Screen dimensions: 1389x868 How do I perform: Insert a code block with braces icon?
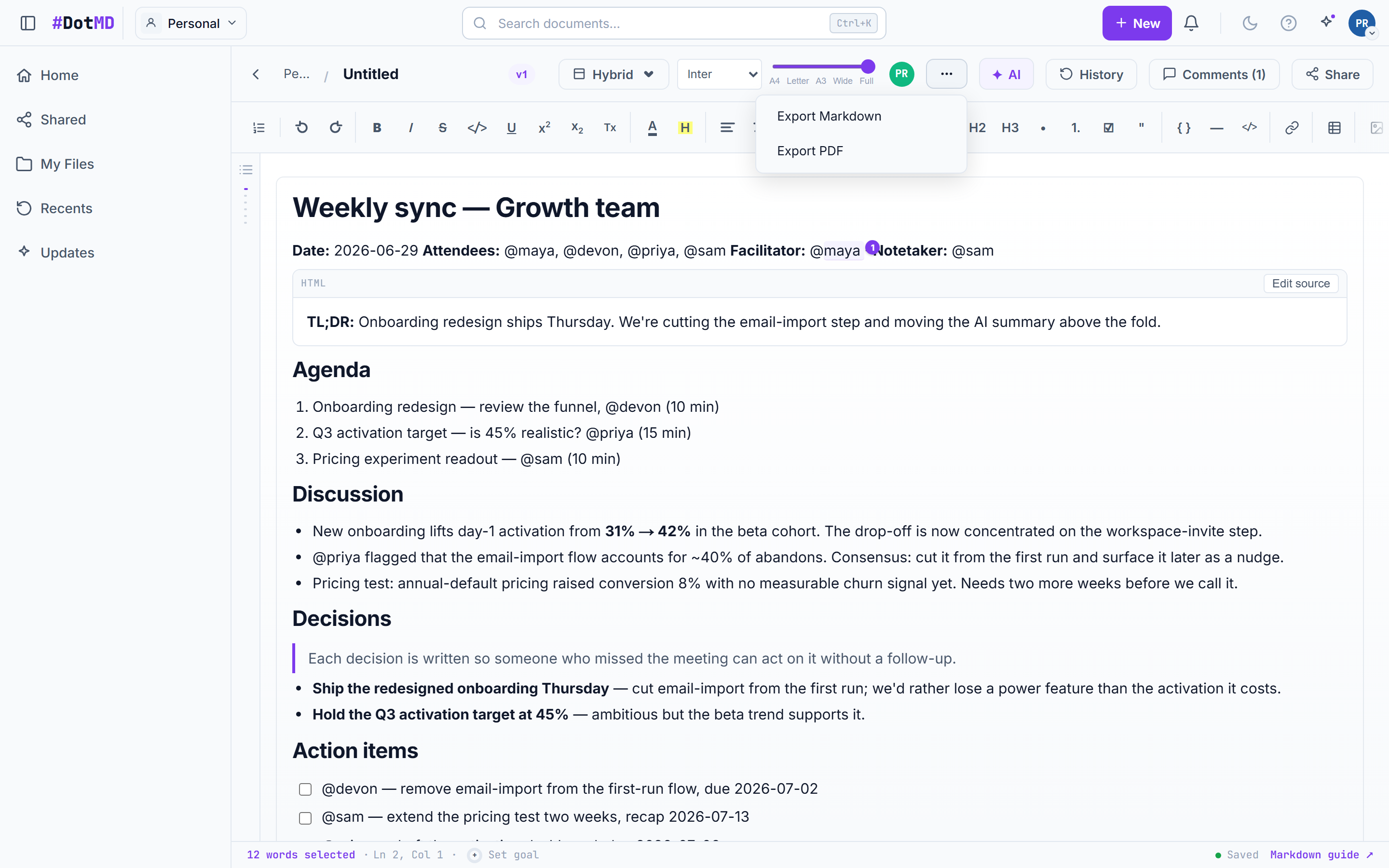tap(1184, 127)
